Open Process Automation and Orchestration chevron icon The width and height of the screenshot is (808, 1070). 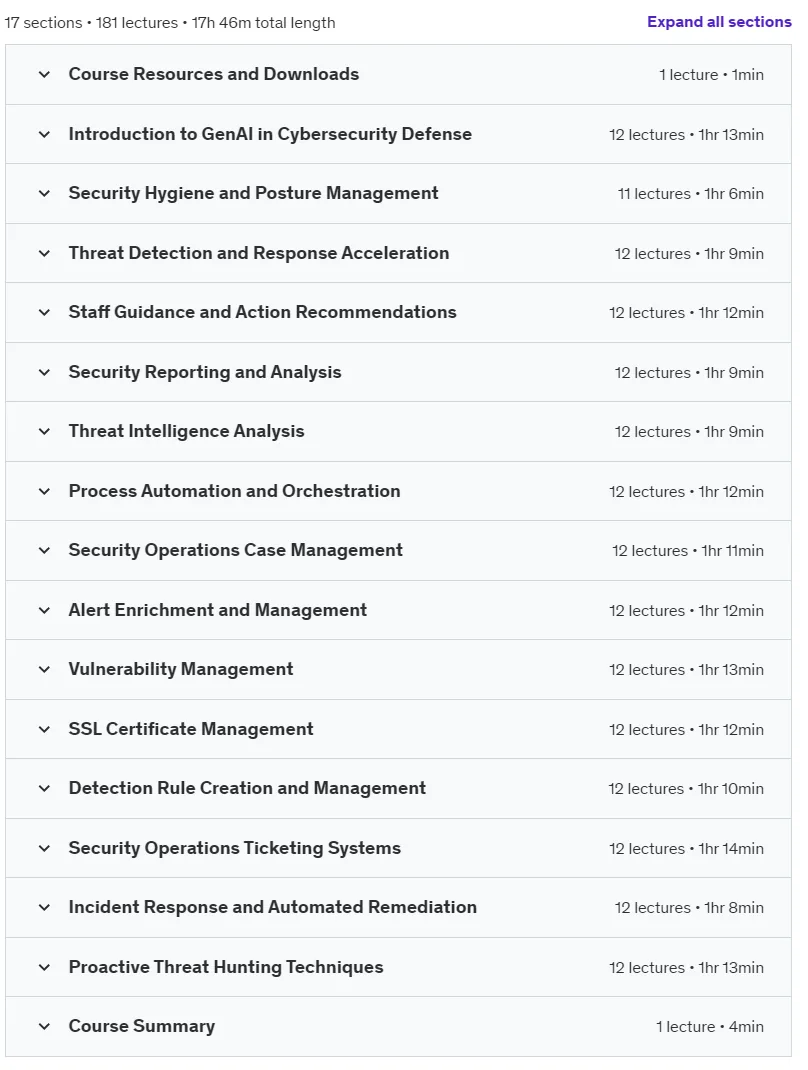pyautogui.click(x=44, y=491)
